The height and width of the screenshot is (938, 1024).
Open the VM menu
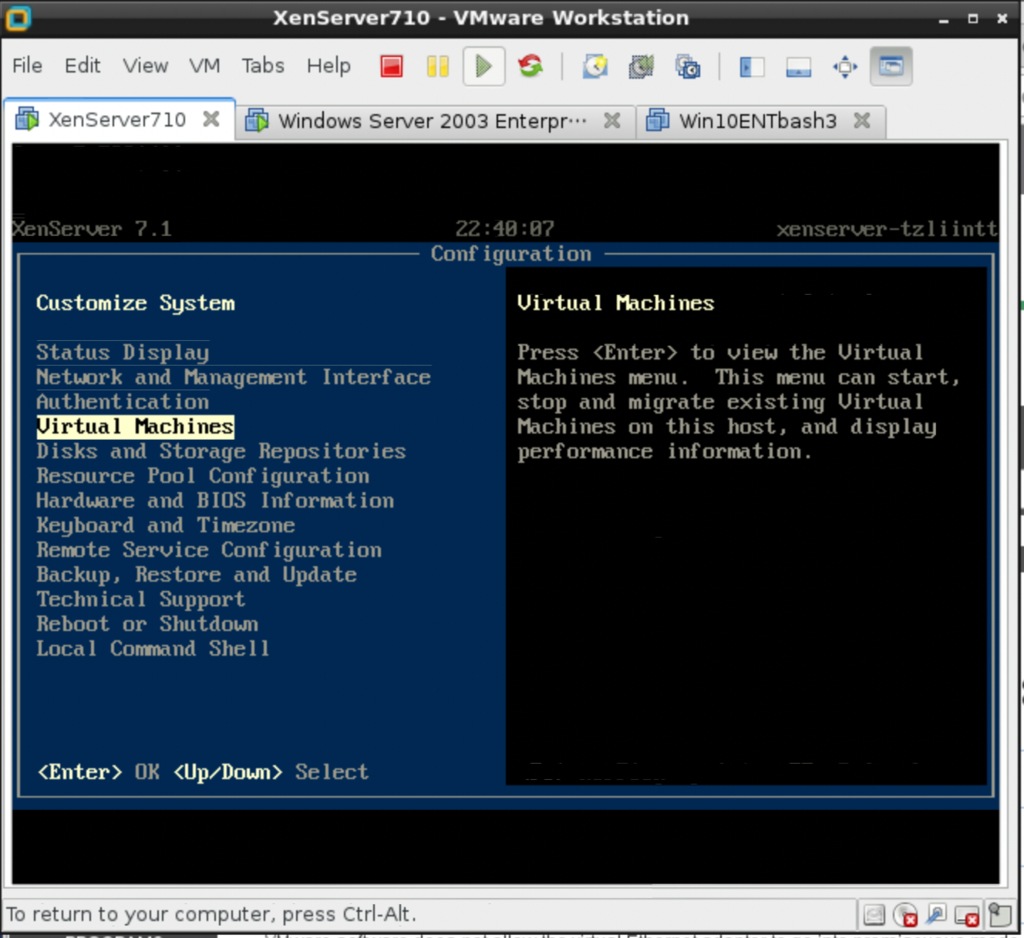pyautogui.click(x=204, y=66)
